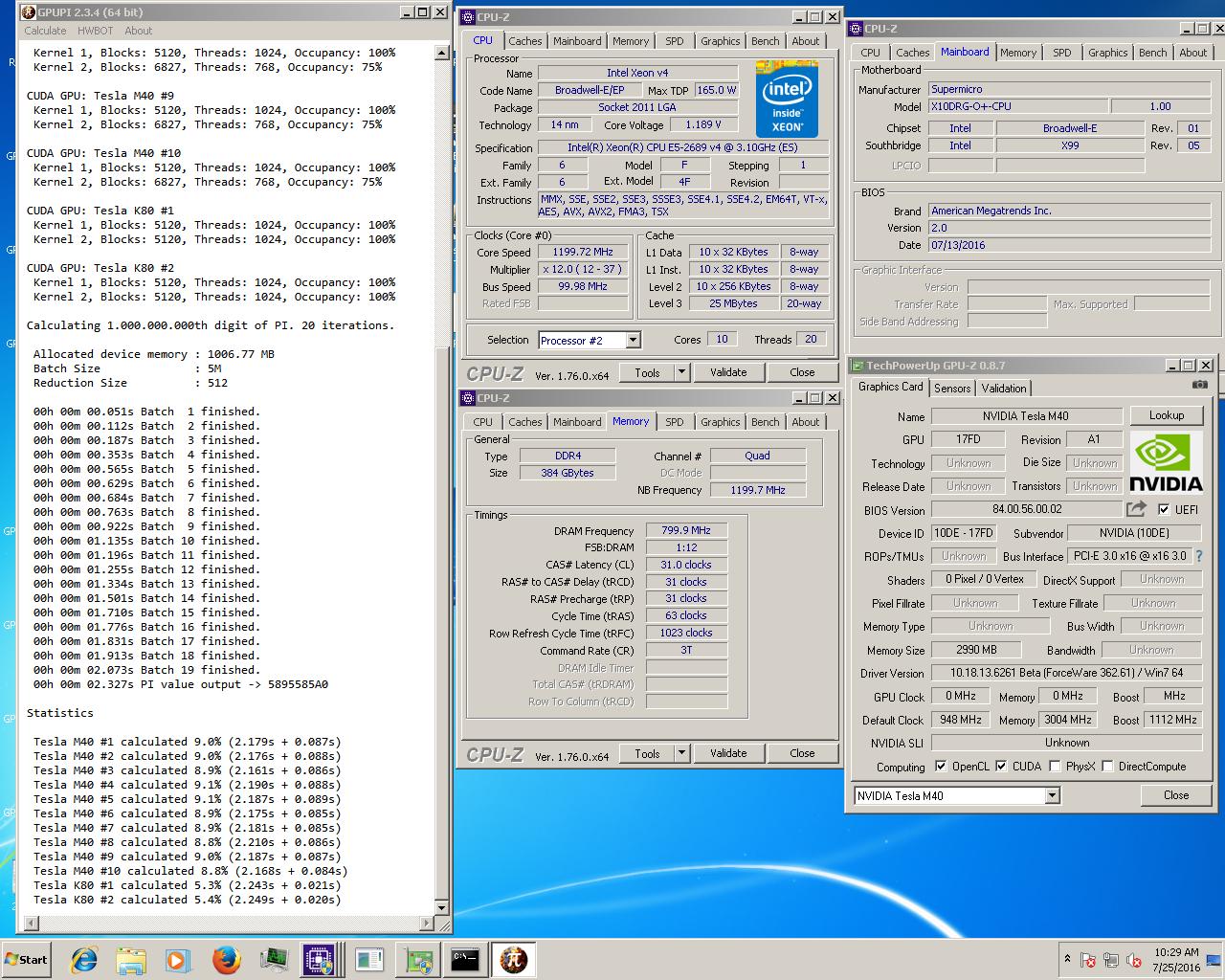
Task: Open the NVIDIA Tesla M40 GPU selector
Action: coord(957,795)
